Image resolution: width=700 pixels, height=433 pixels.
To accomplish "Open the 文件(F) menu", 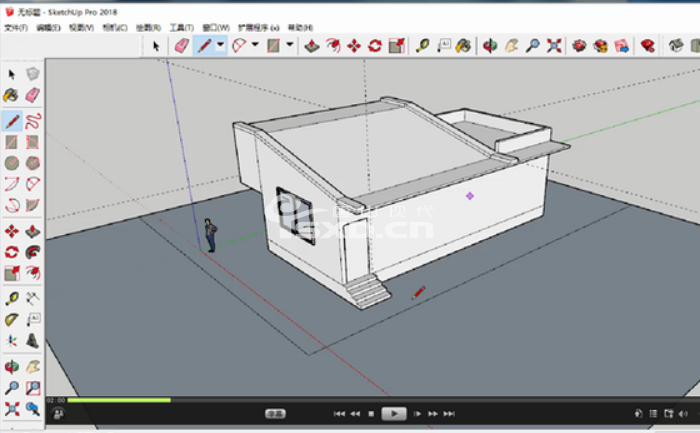I will pyautogui.click(x=16, y=28).
